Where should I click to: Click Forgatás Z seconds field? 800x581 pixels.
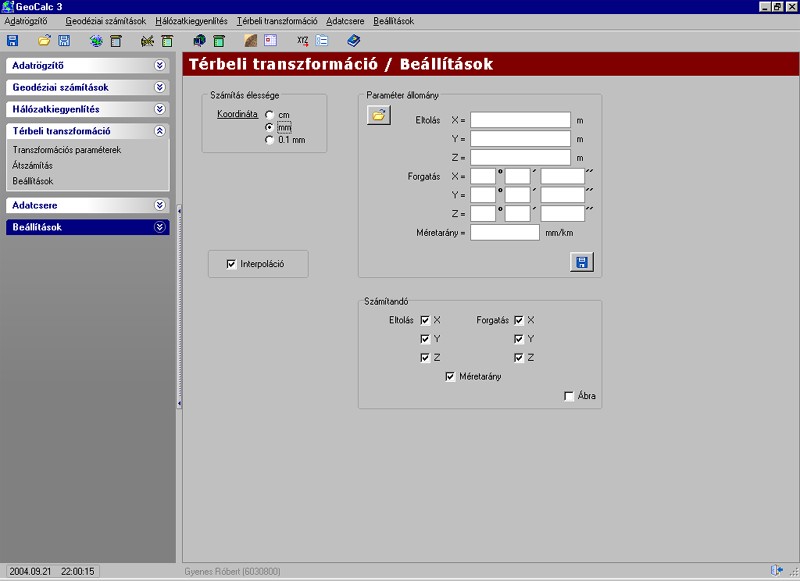tap(563, 213)
